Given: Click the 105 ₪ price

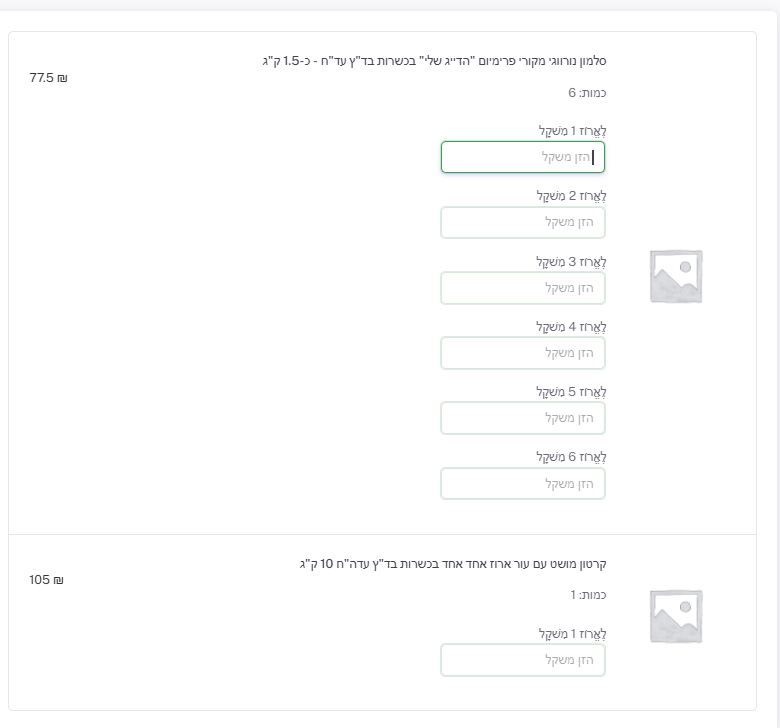Looking at the screenshot, I should [x=46, y=580].
